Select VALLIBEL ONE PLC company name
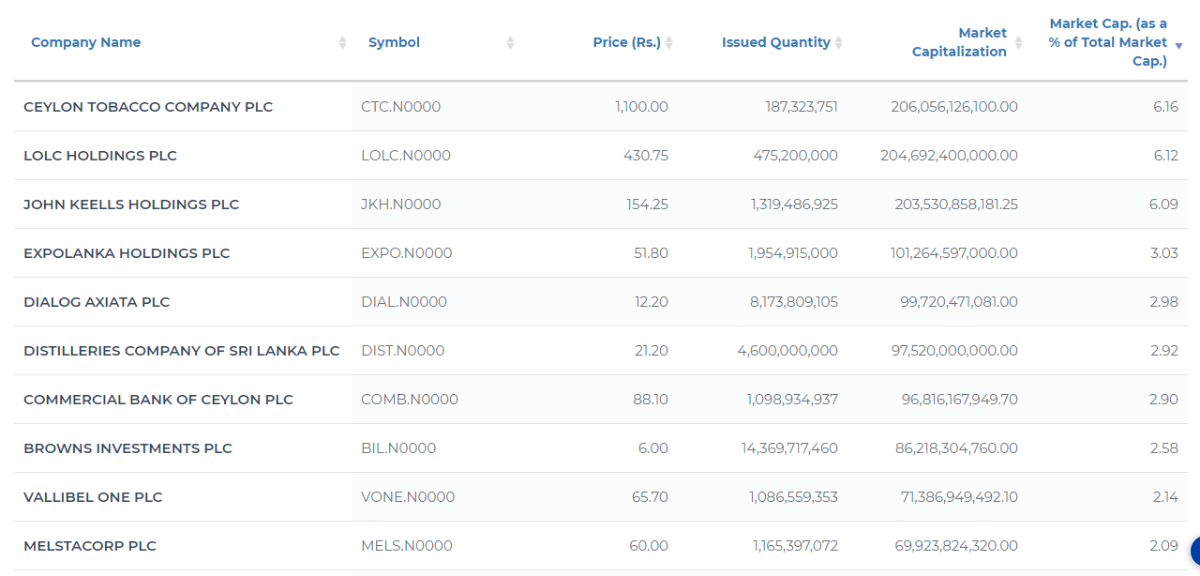Screen dimensions: 1200x576 pyautogui.click(x=93, y=498)
